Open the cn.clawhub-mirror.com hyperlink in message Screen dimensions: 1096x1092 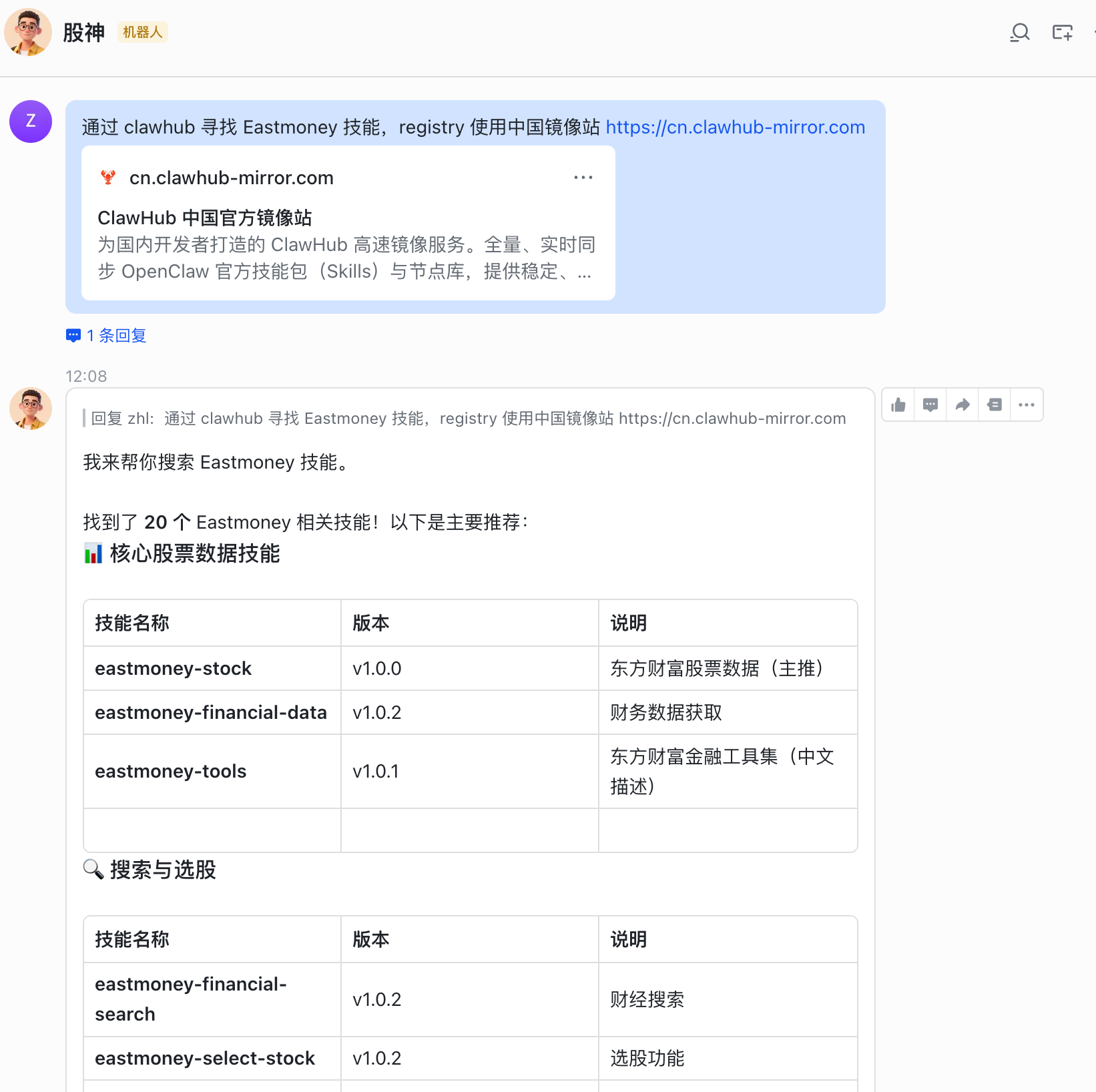[x=735, y=127]
